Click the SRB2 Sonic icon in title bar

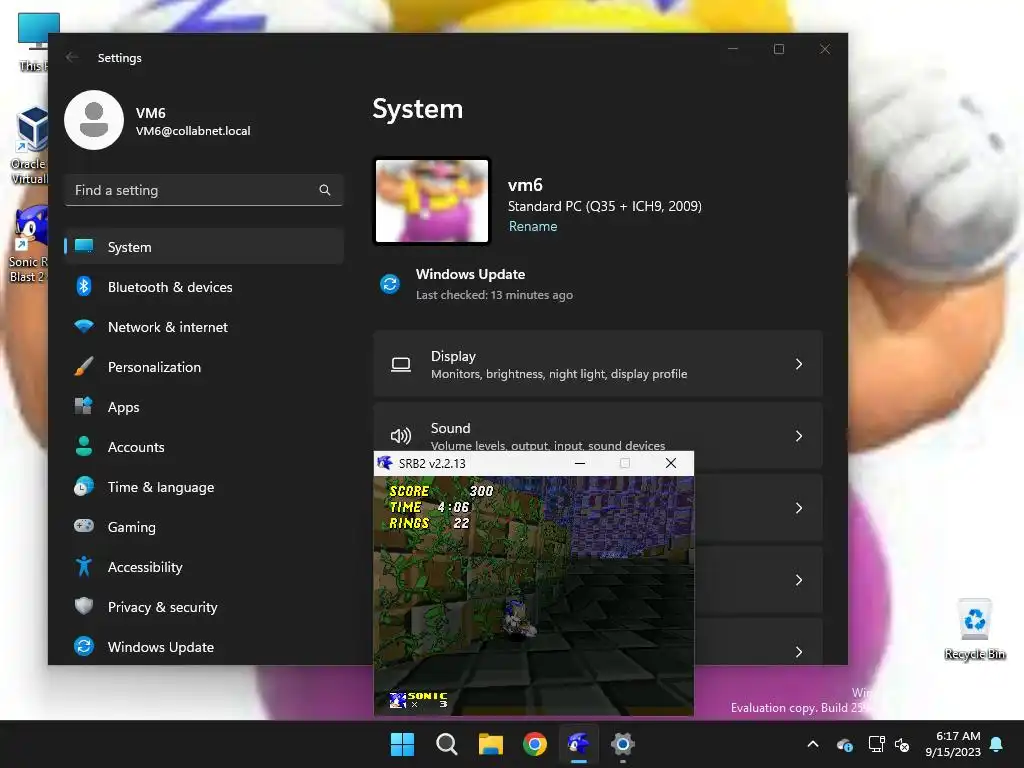coord(385,463)
